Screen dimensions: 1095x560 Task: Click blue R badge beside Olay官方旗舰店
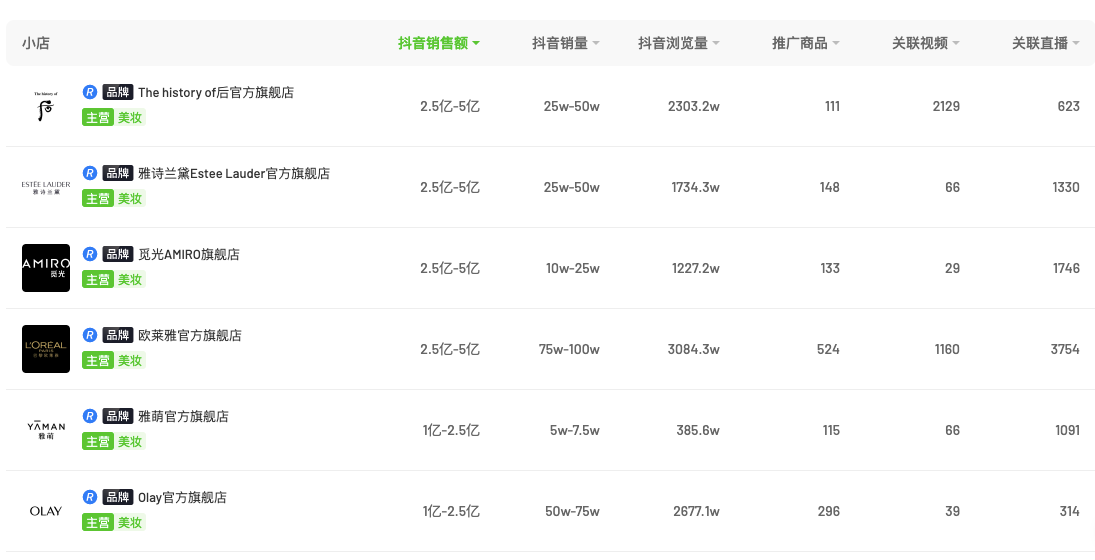point(90,497)
